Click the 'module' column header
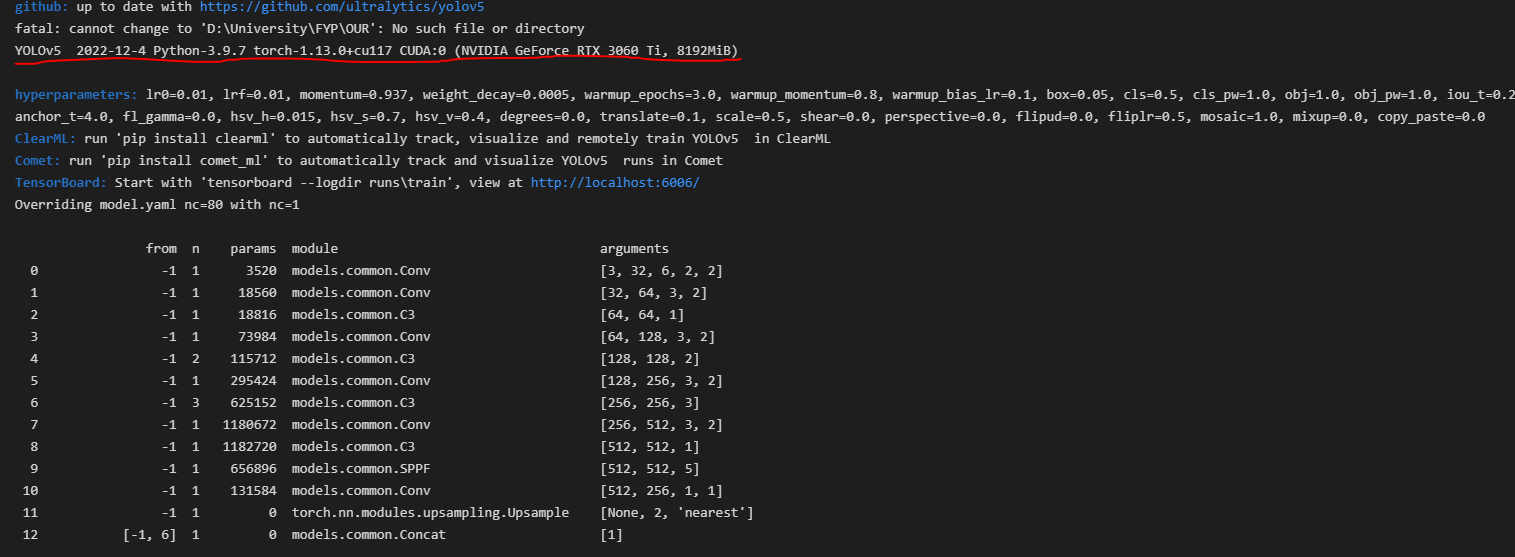 [x=314, y=248]
